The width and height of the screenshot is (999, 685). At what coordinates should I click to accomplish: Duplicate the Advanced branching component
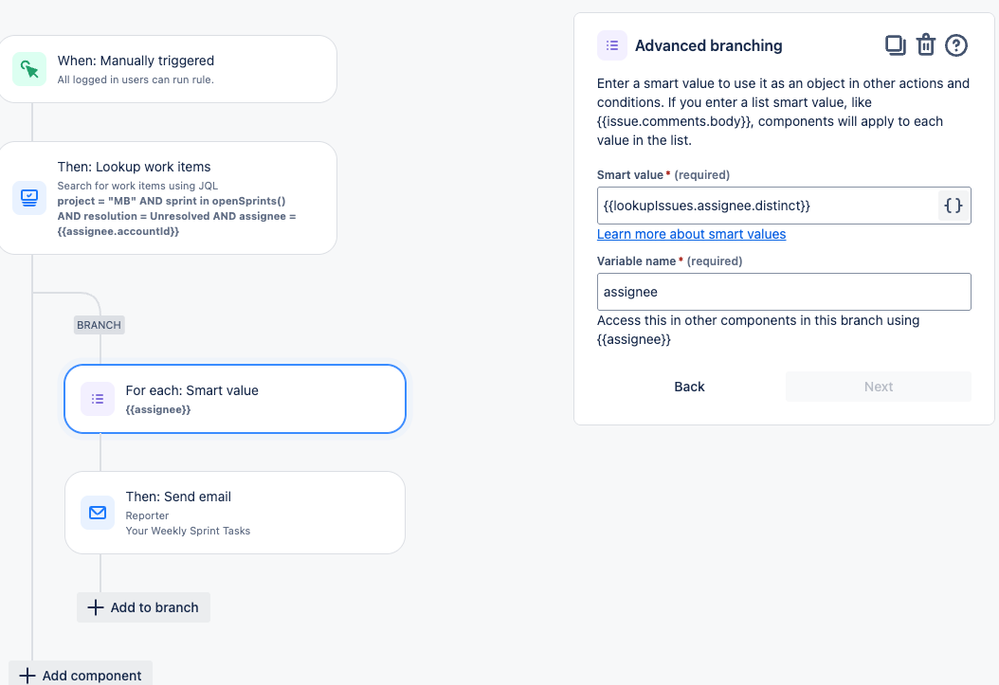895,45
